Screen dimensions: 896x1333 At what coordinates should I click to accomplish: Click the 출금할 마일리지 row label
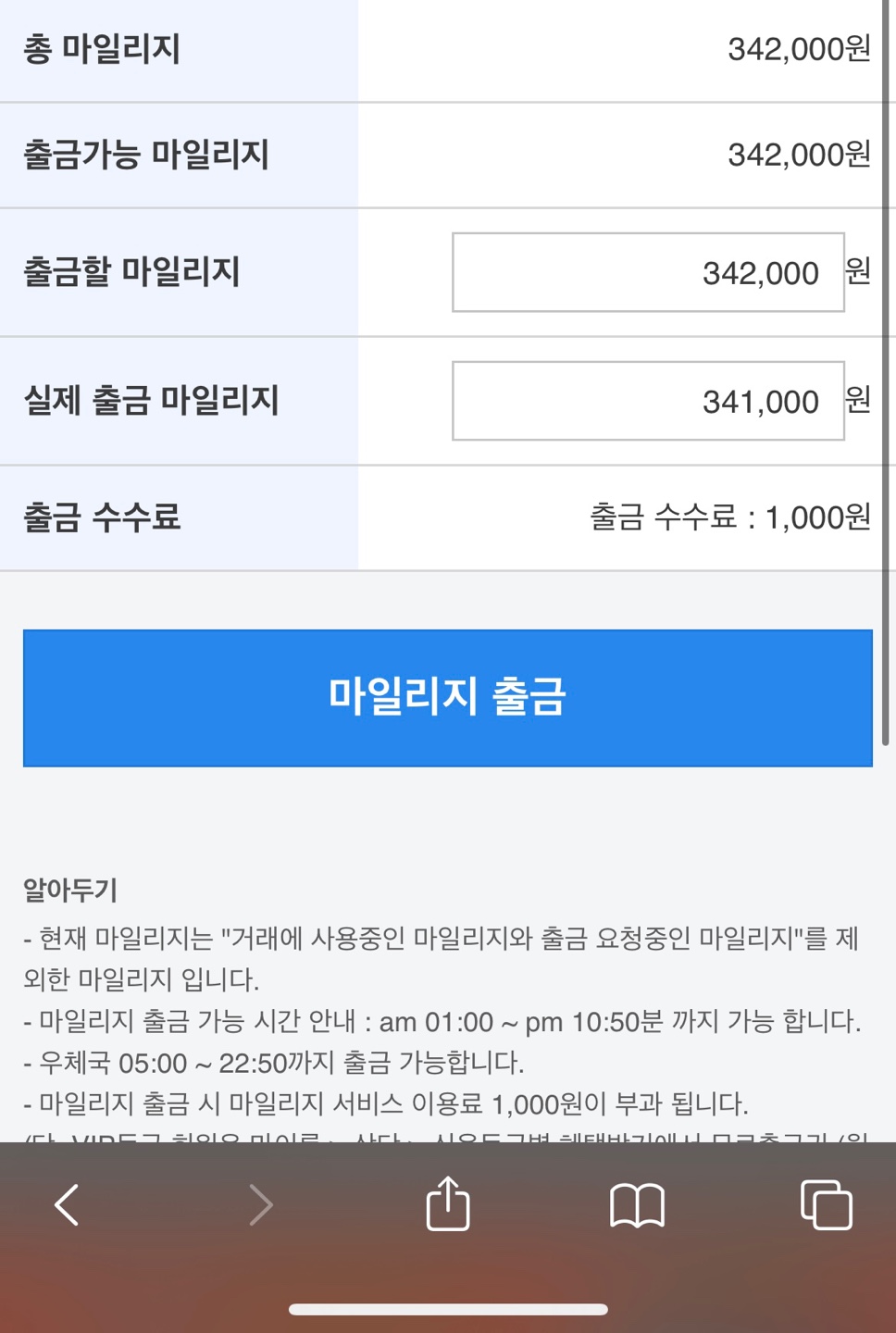point(131,272)
